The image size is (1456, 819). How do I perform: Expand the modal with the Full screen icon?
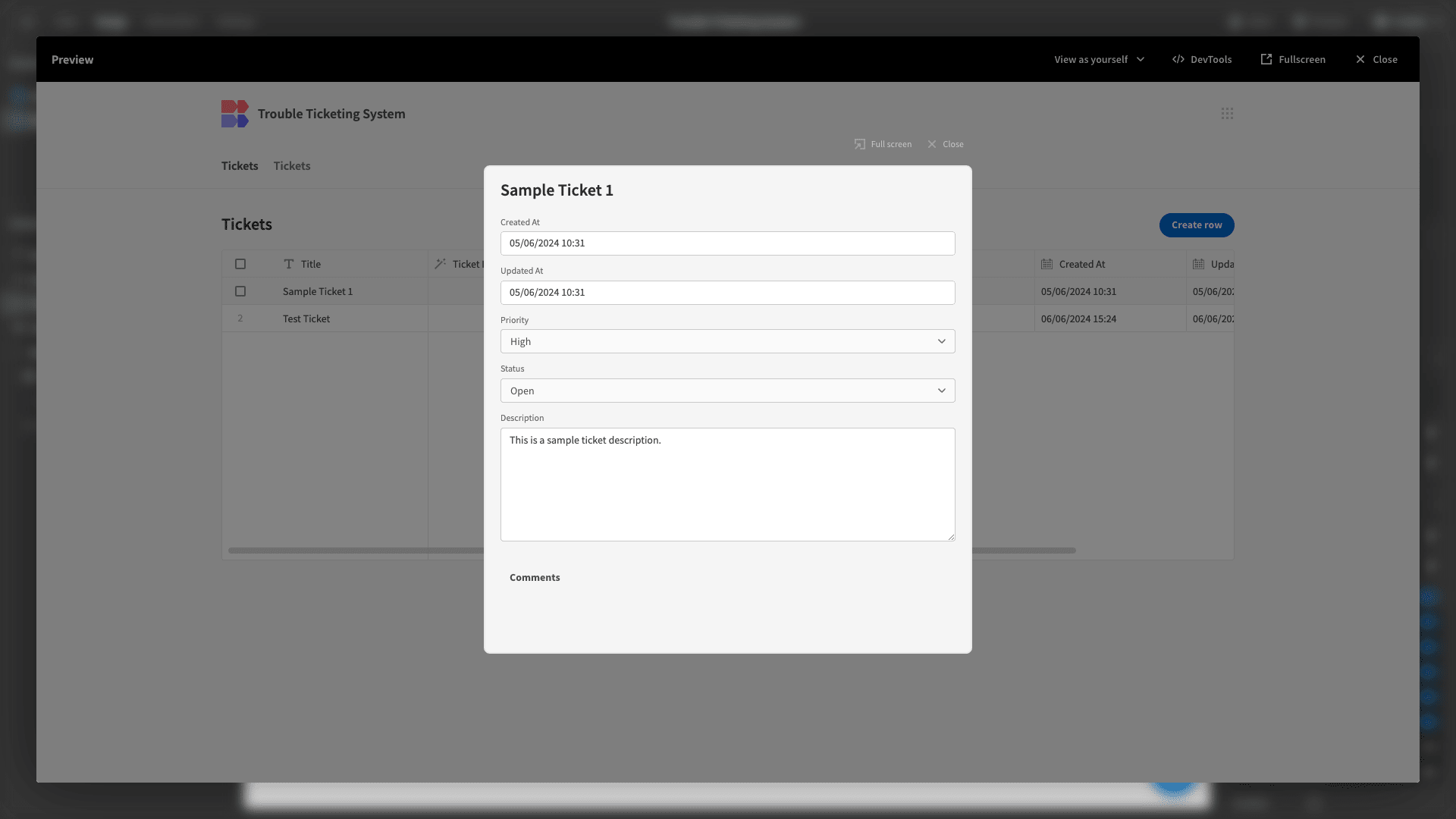(x=860, y=144)
